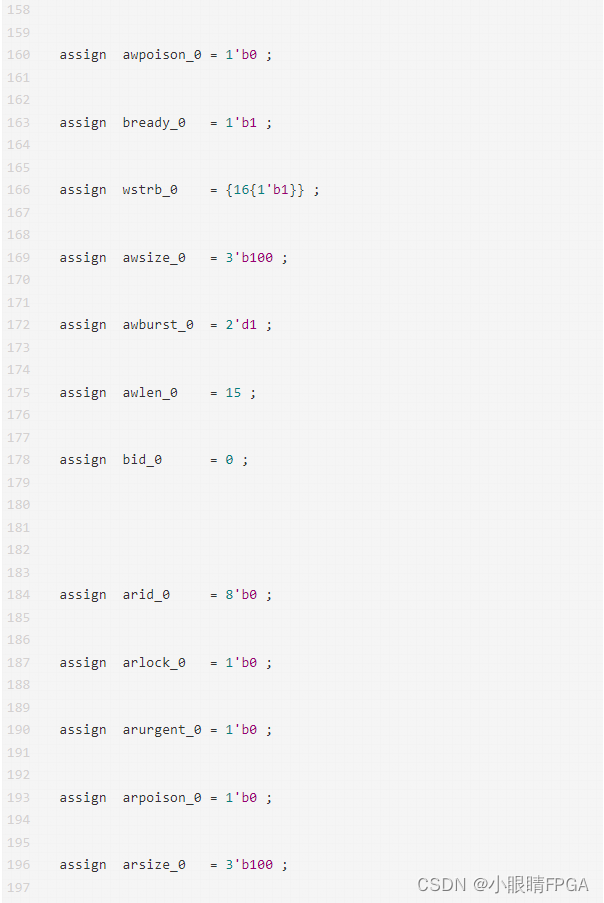Click line number 160 in the gutter
Screen dimensions: 604x903
point(18,55)
